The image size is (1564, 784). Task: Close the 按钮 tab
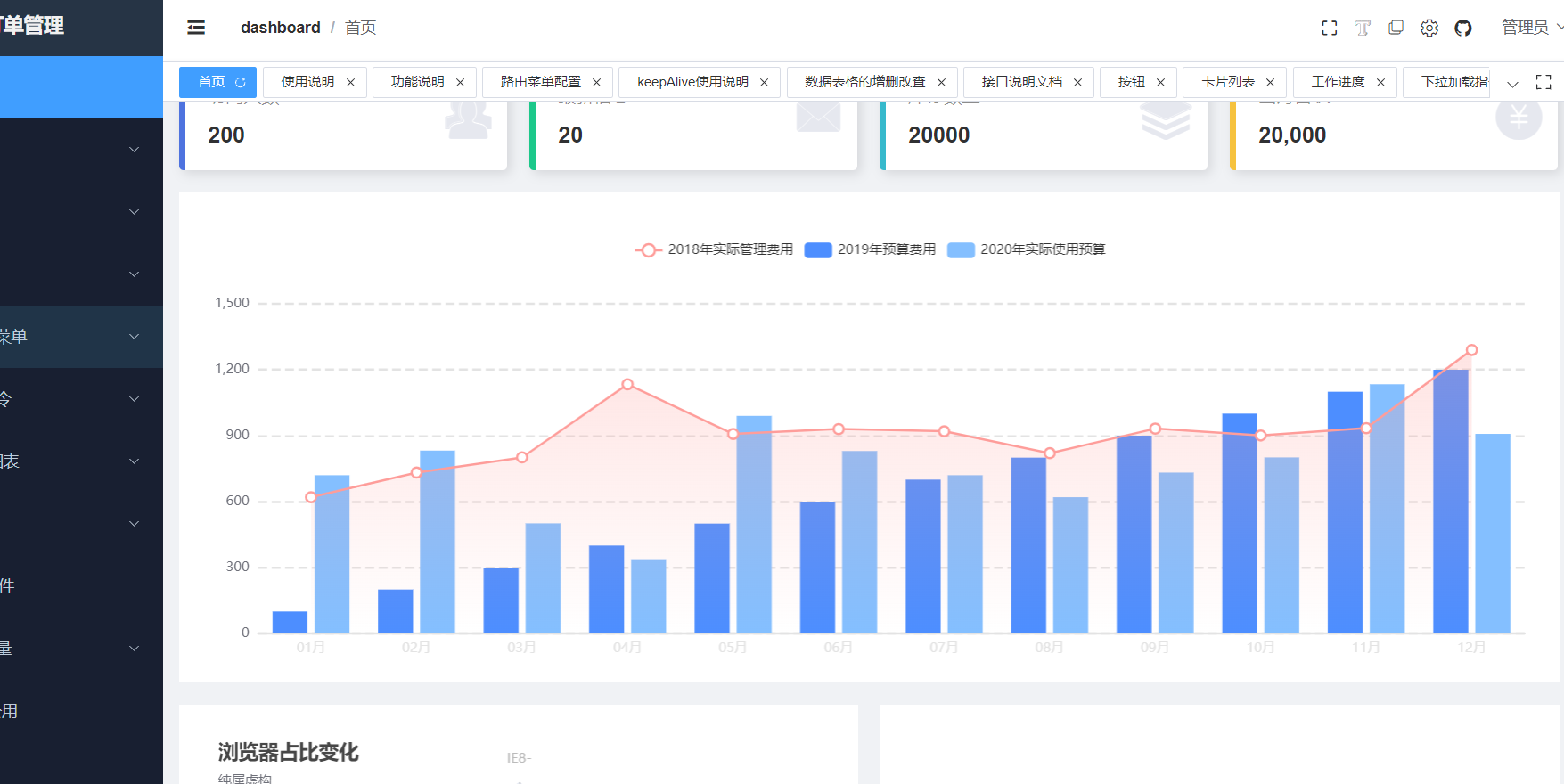click(1160, 82)
